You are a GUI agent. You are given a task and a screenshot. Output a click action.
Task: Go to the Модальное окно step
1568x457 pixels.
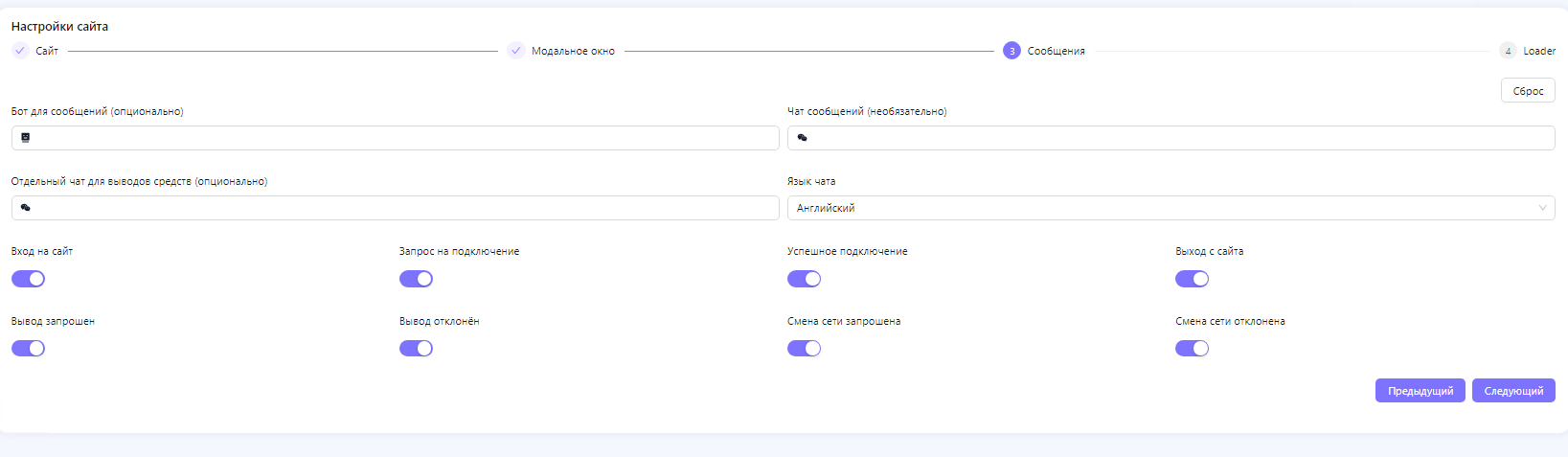point(573,51)
